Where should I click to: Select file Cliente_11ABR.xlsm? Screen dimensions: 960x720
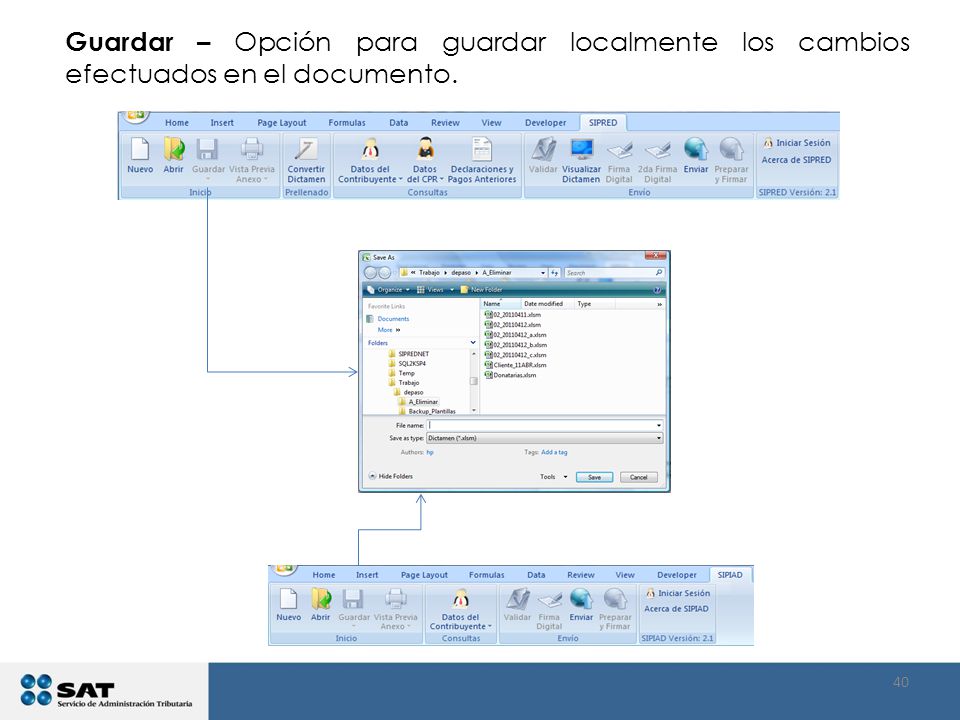click(x=516, y=365)
